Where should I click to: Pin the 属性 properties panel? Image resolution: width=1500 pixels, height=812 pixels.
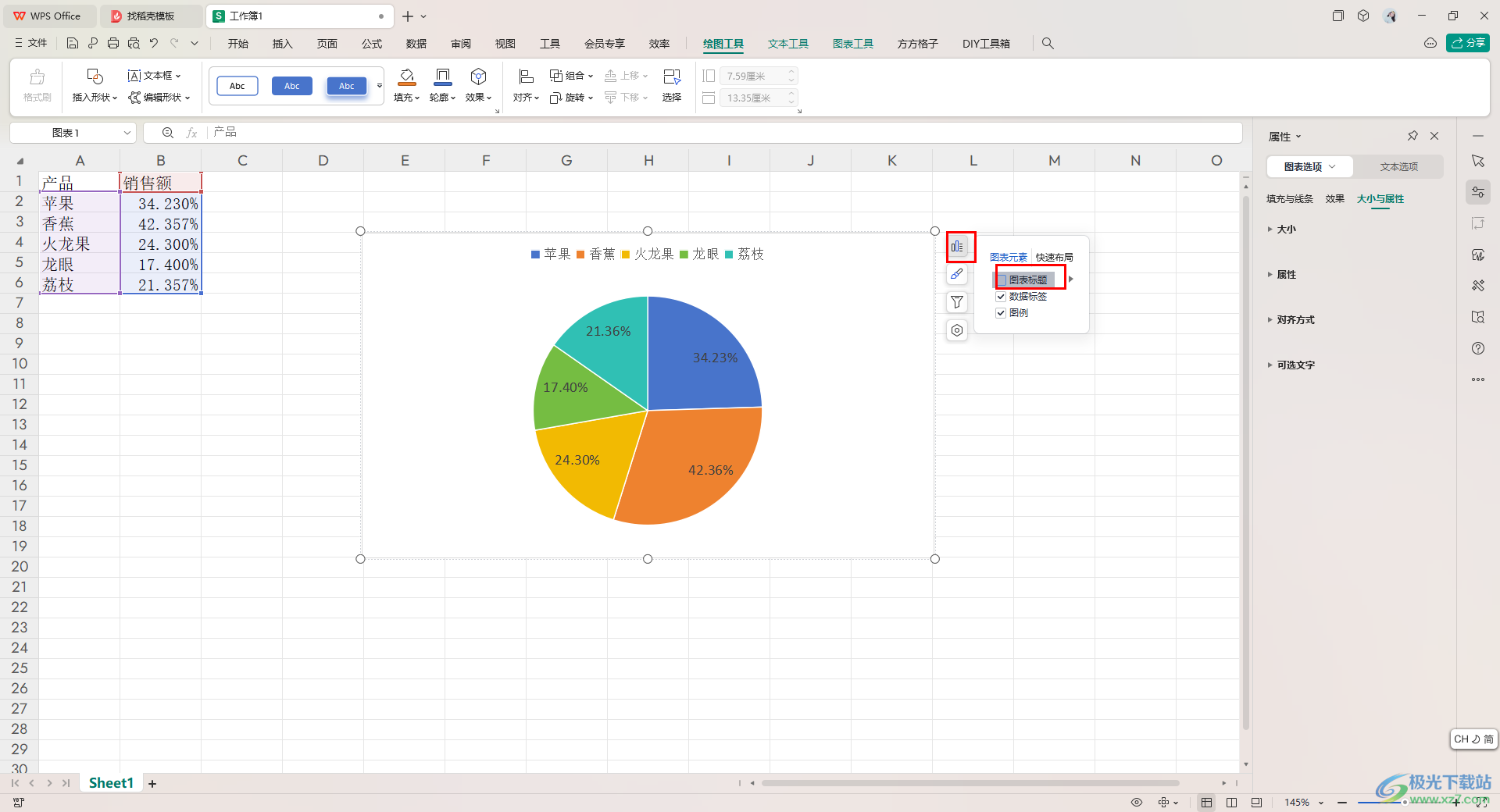pos(1412,136)
